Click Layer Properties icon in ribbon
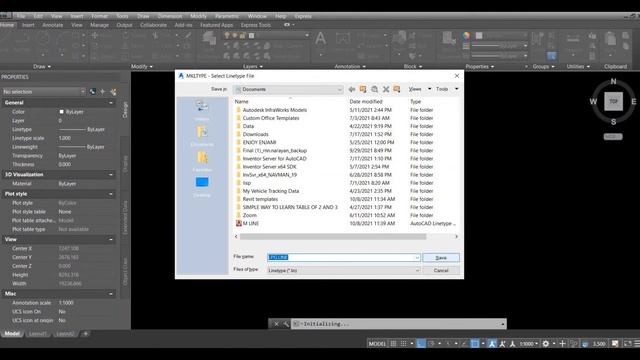Screen dimensions: 640x360 [209, 39]
